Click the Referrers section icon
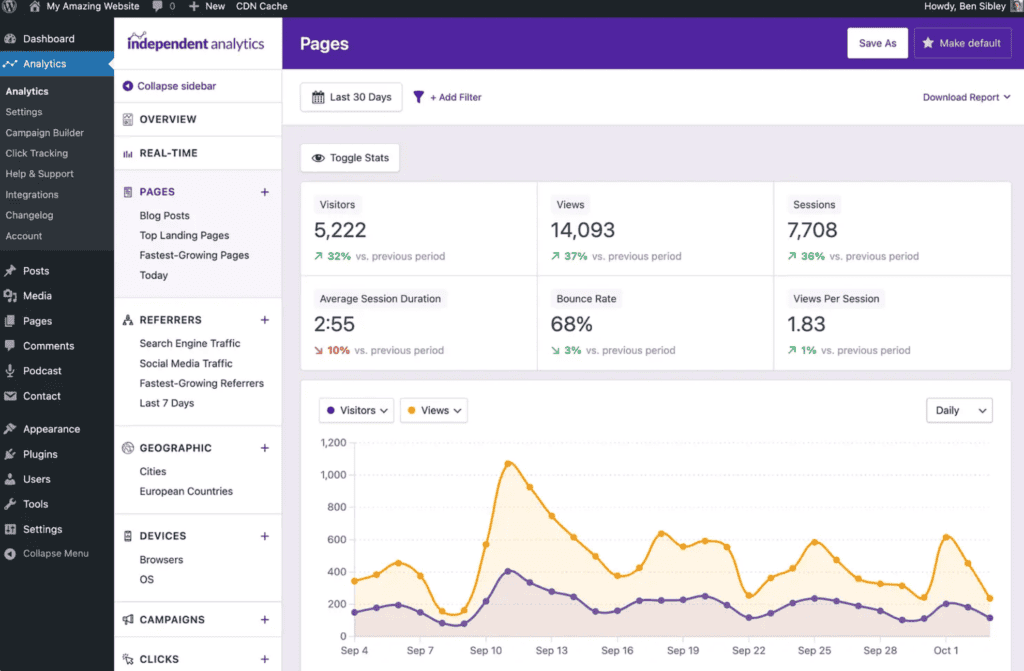The image size is (1024, 671). 127,319
